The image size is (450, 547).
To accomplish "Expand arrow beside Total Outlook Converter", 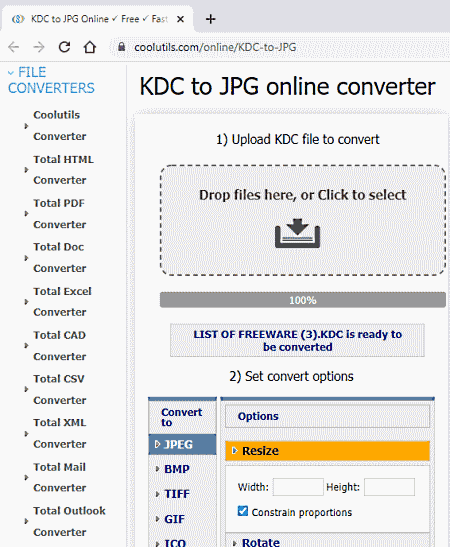I will [26, 521].
